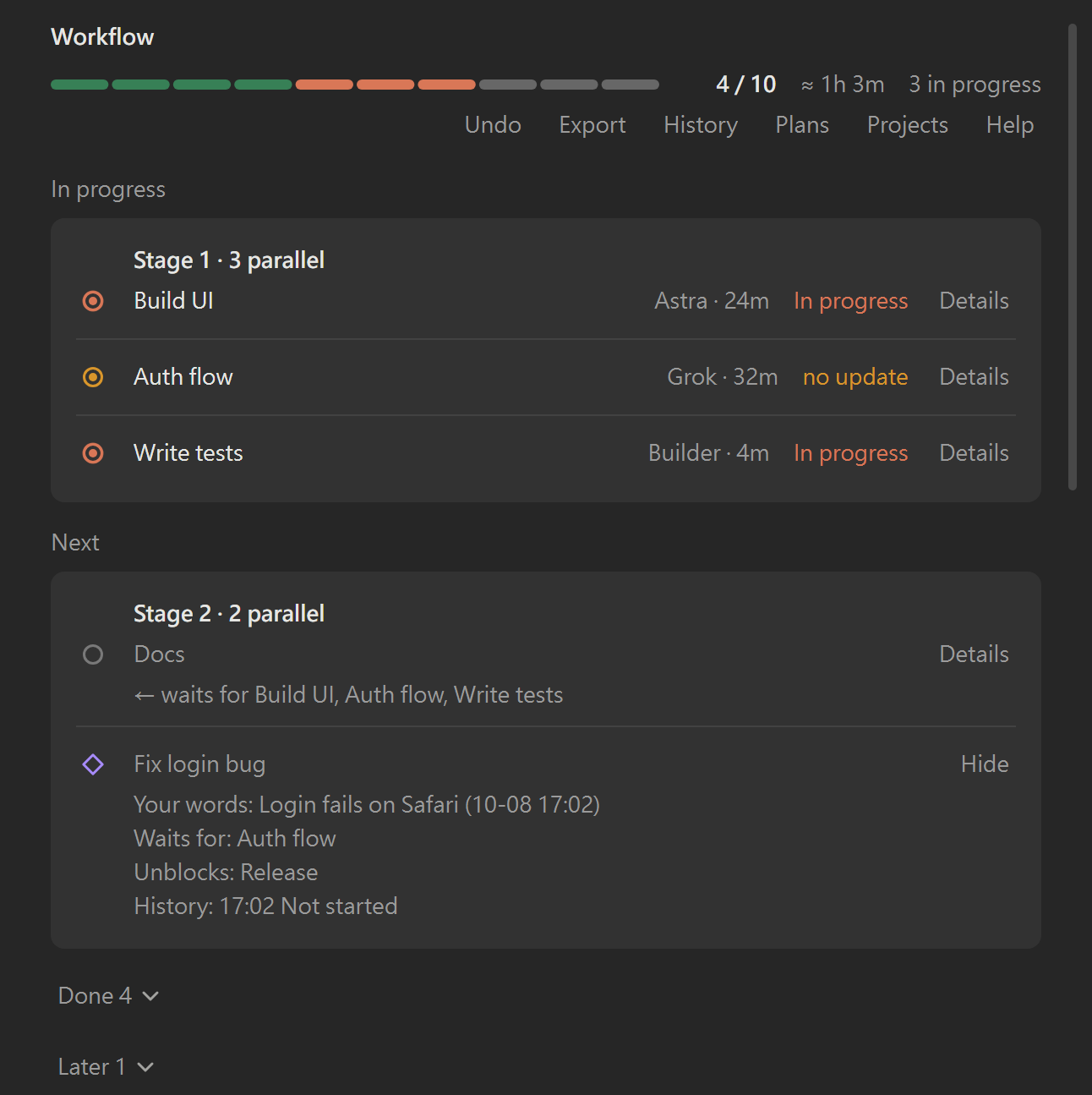The height and width of the screenshot is (1095, 1092).
Task: Click the 'History: 17:02 Not started' line
Action: point(265,906)
